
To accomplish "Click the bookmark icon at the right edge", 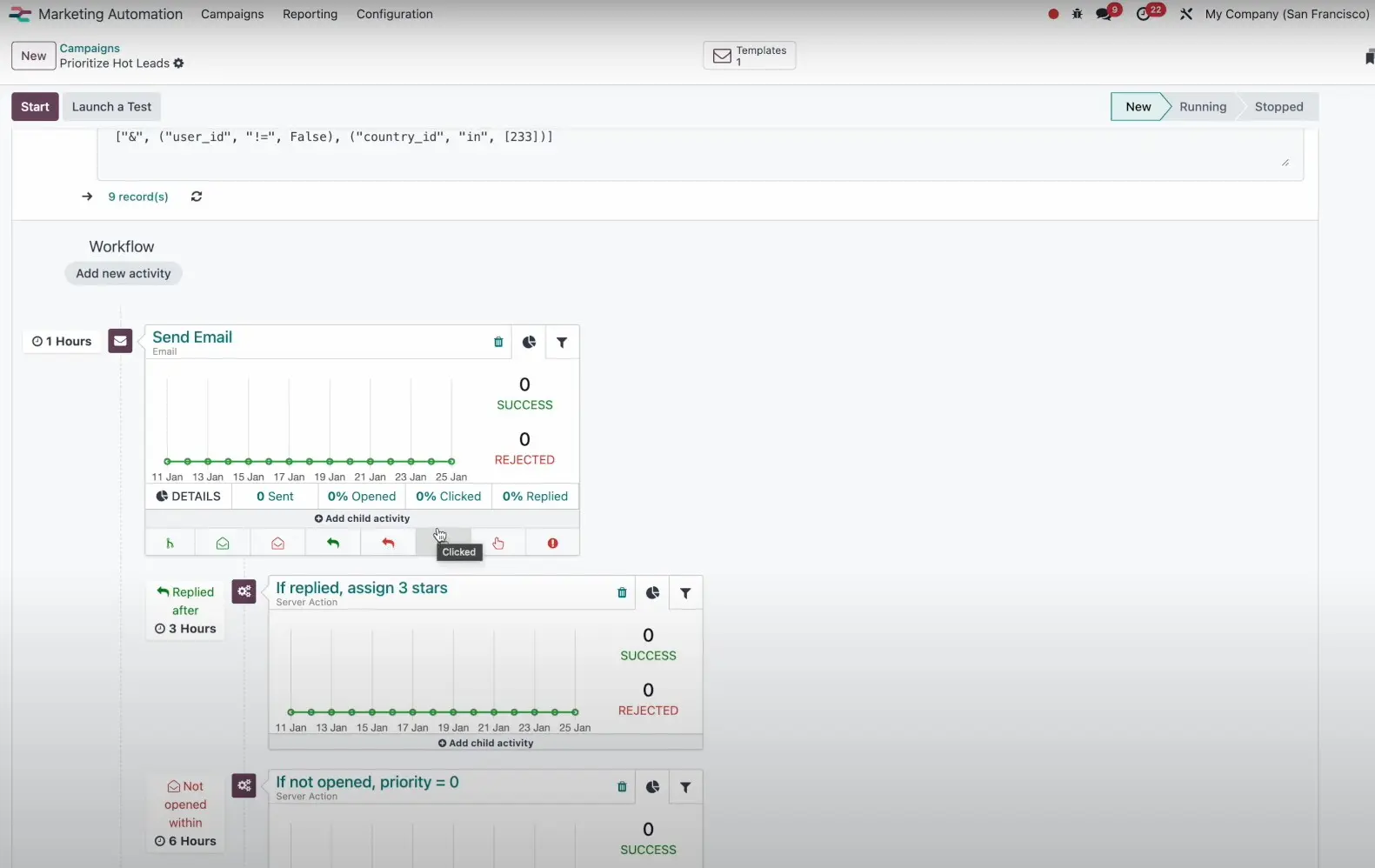I will coord(1369,57).
